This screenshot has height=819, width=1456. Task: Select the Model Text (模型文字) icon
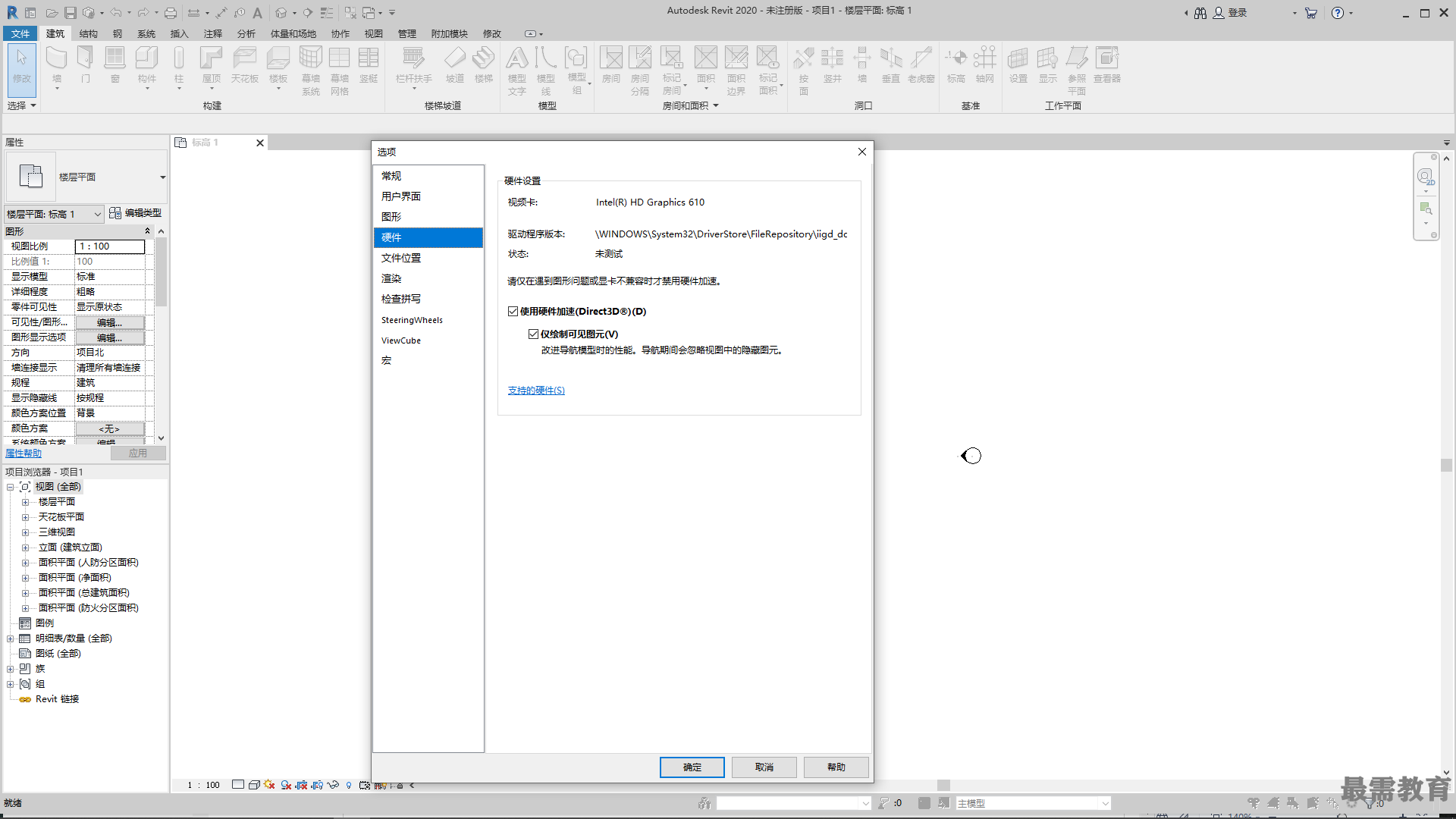[x=517, y=59]
